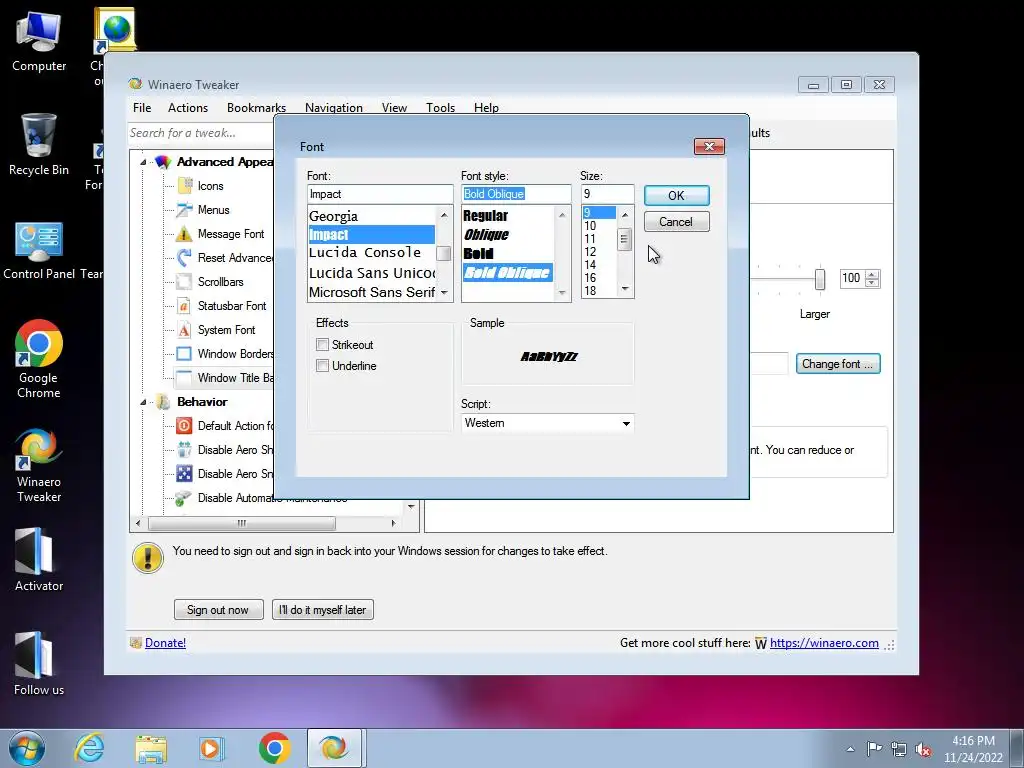Collapse the Behavior tree node

pos(143,402)
